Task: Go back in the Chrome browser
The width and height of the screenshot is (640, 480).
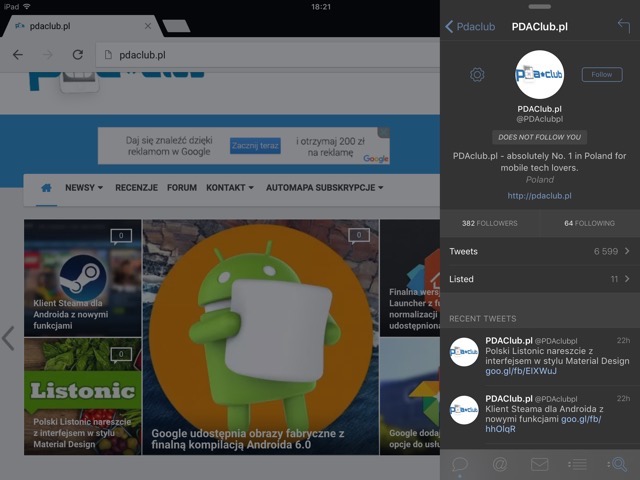Action: click(x=18, y=55)
